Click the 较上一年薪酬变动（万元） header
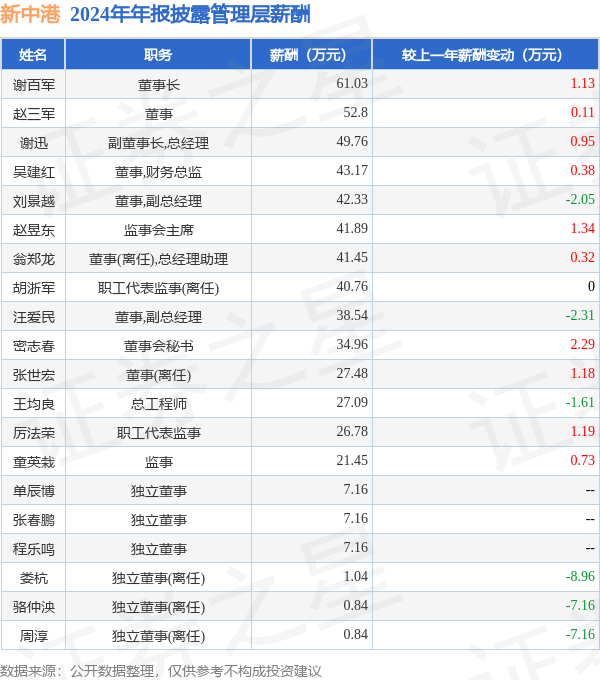Viewport: 600px width, 680px height. click(x=486, y=55)
